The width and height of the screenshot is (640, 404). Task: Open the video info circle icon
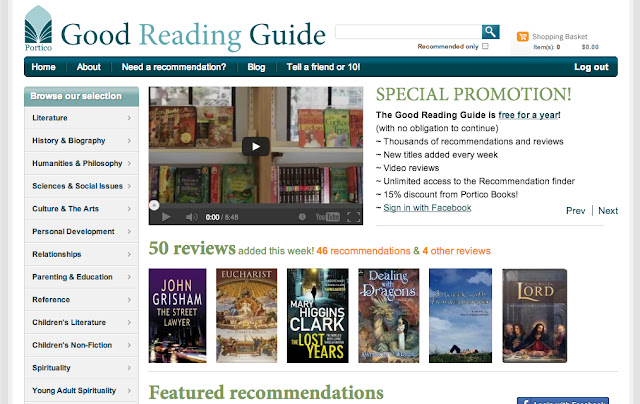click(x=302, y=217)
